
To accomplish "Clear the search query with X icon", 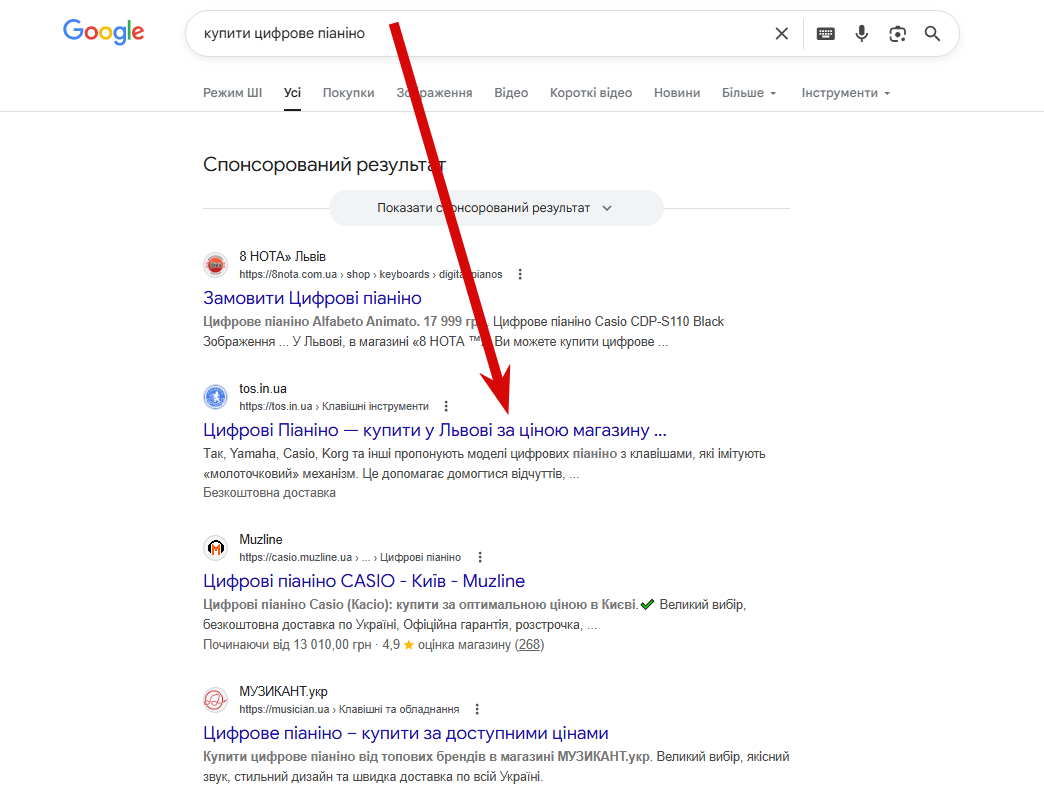I will [x=782, y=33].
